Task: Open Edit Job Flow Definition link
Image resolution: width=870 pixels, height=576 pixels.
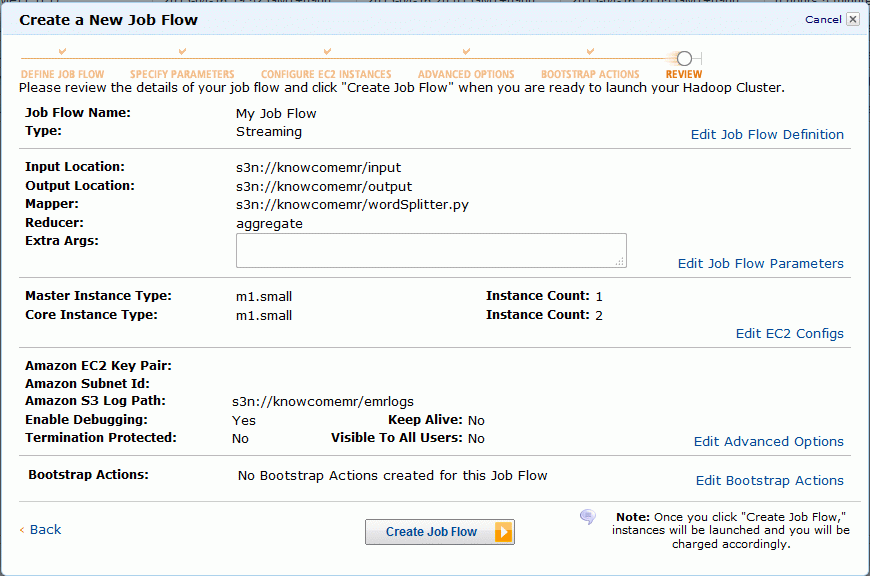Action: 767,134
